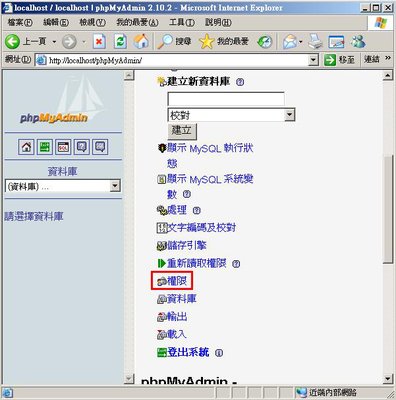This screenshot has width=396, height=400.
Task: Refresh the page with green arrows icon
Action: (120, 42)
